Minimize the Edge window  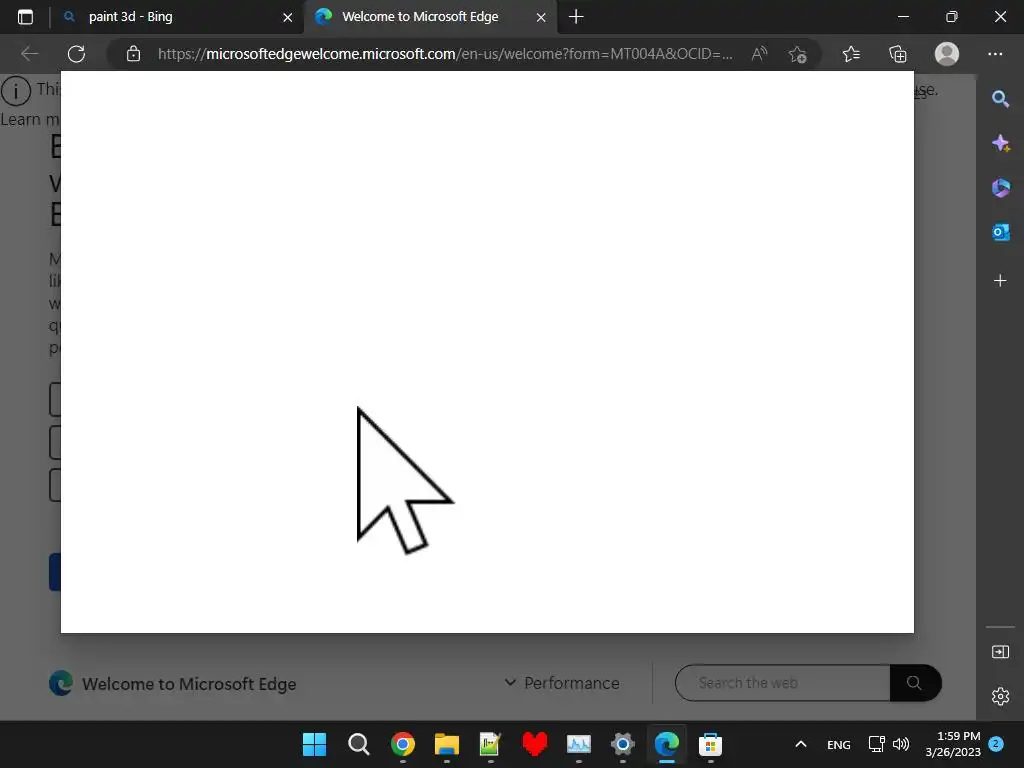point(903,17)
